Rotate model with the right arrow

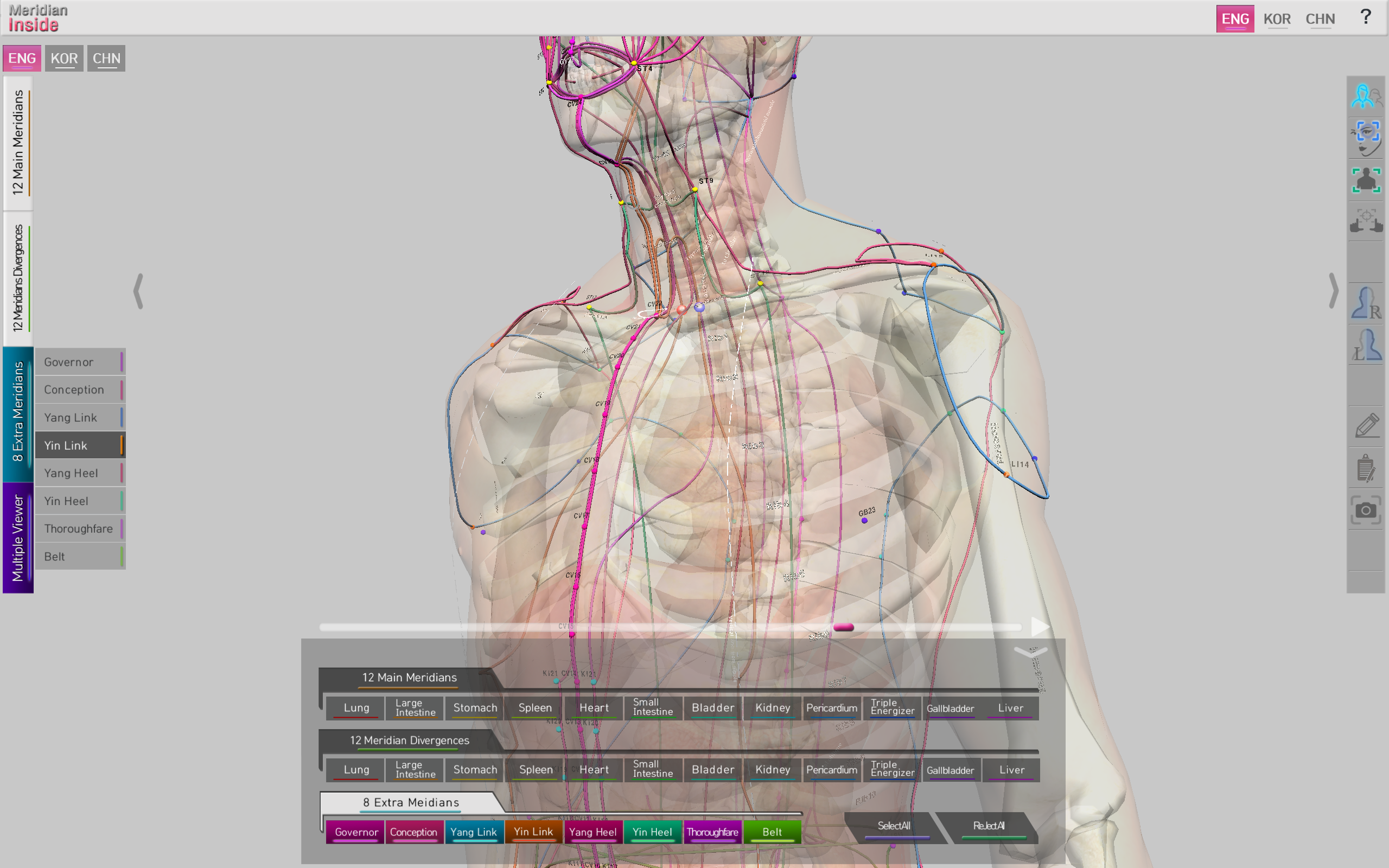(x=1334, y=292)
